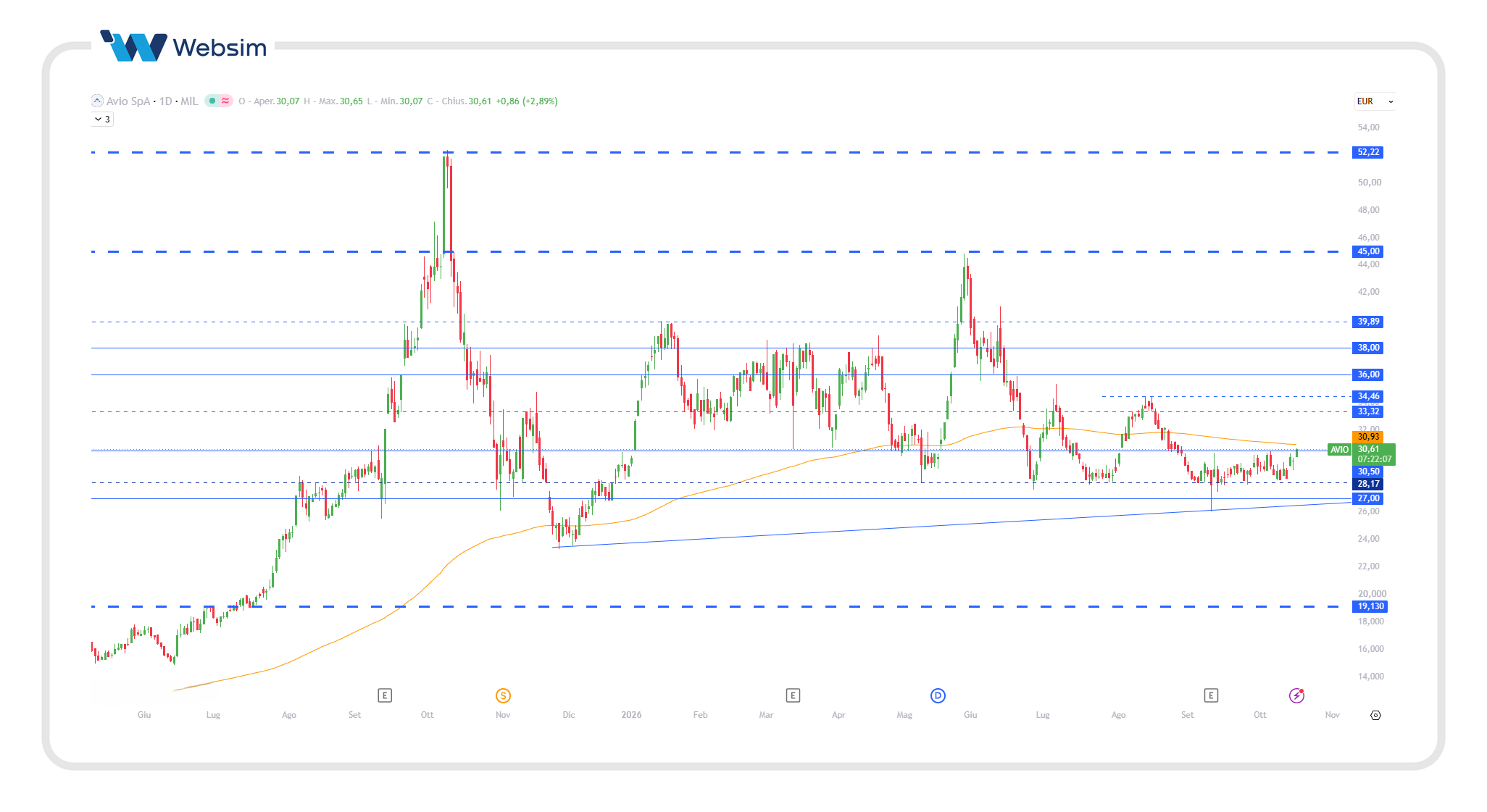Open the EUR currency dropdown
Screen dimensions: 1487x812
(x=1375, y=101)
